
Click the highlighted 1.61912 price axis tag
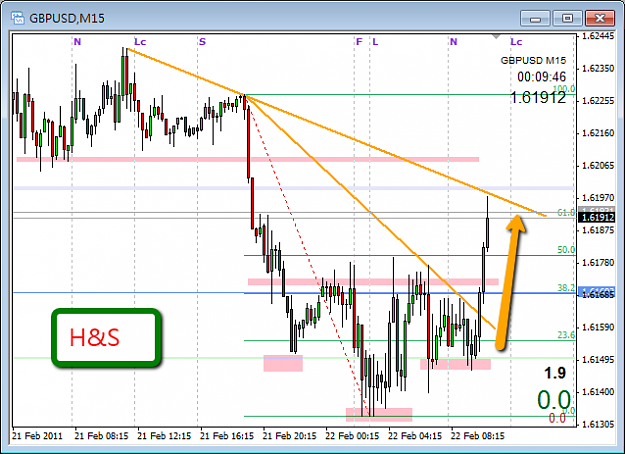[597, 218]
